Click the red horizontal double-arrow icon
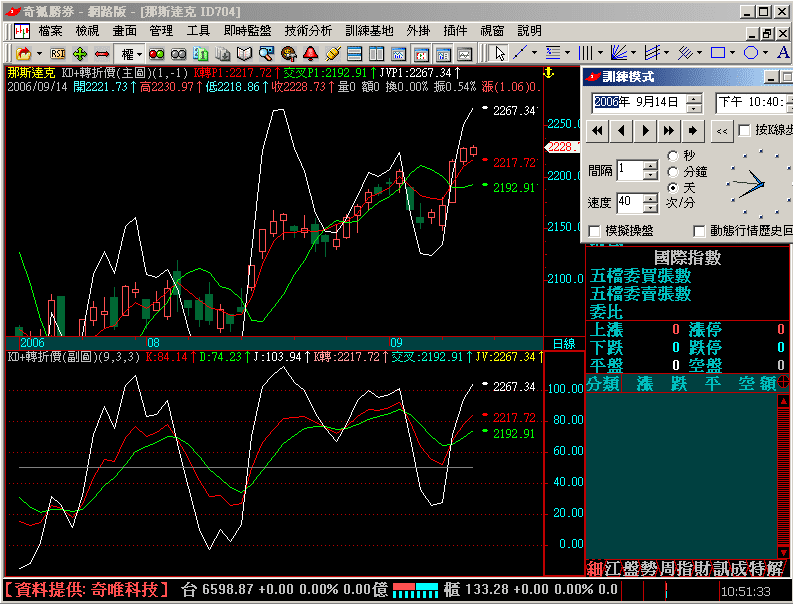 click(x=101, y=53)
